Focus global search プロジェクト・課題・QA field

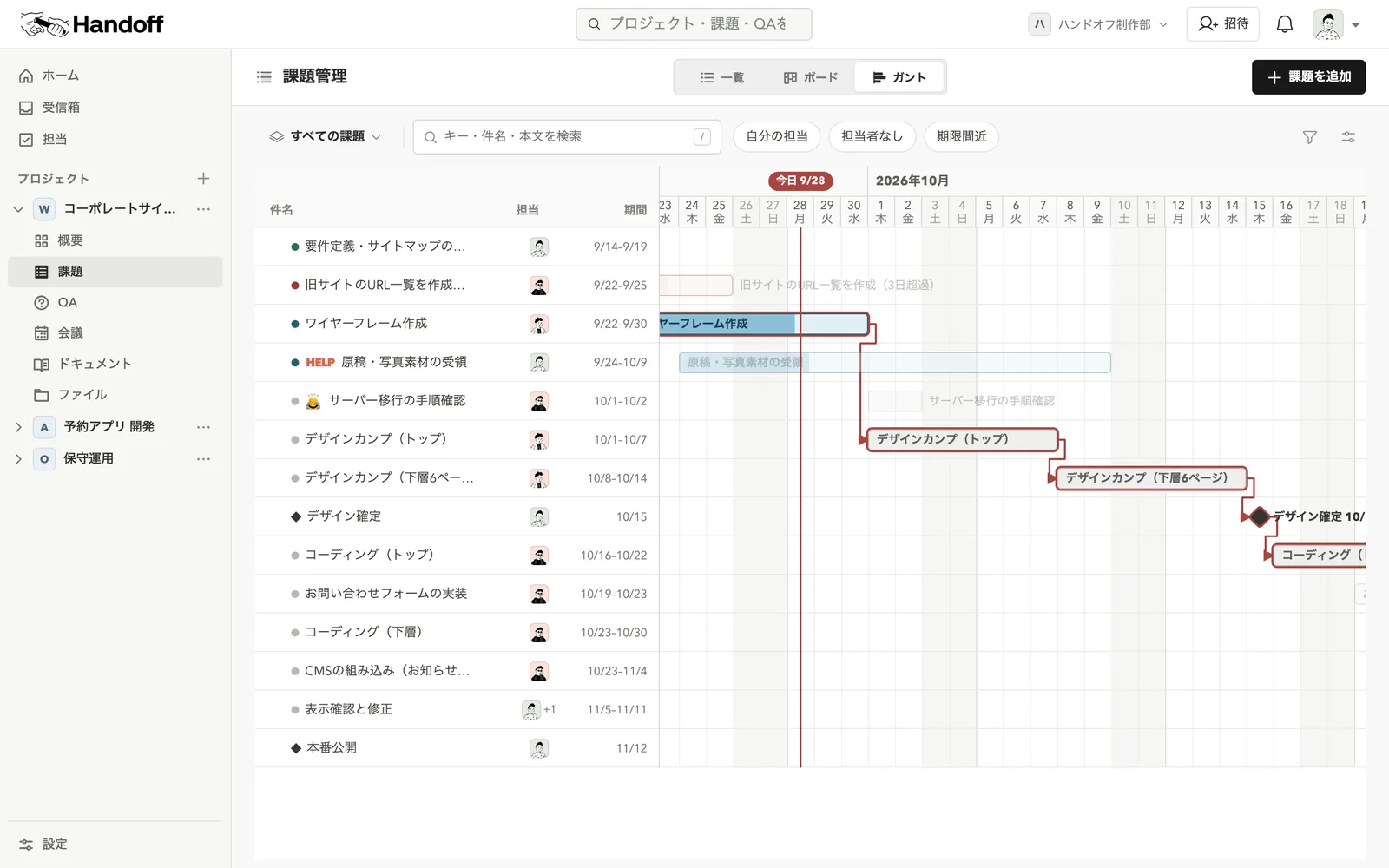694,24
